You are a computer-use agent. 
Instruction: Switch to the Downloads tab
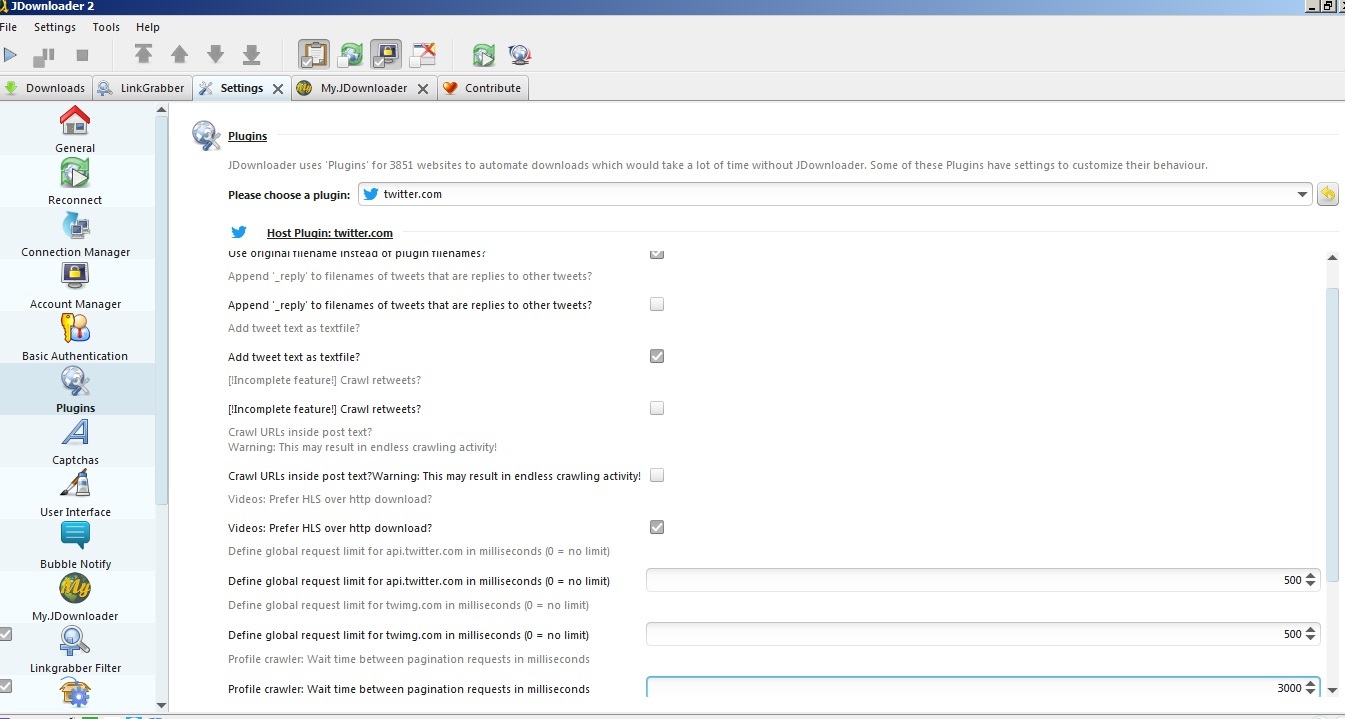[x=46, y=88]
